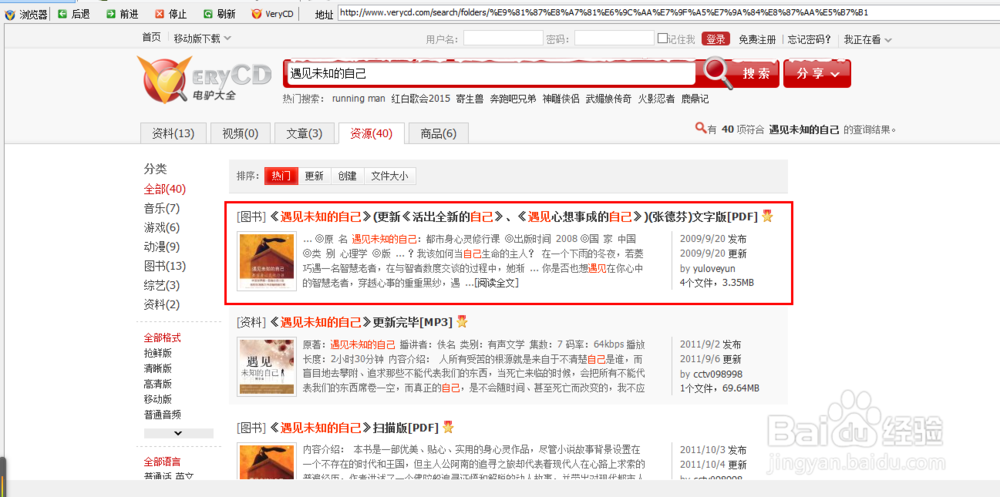Switch to the 商品(6) tab
This screenshot has height=497, width=1000.
(438, 133)
